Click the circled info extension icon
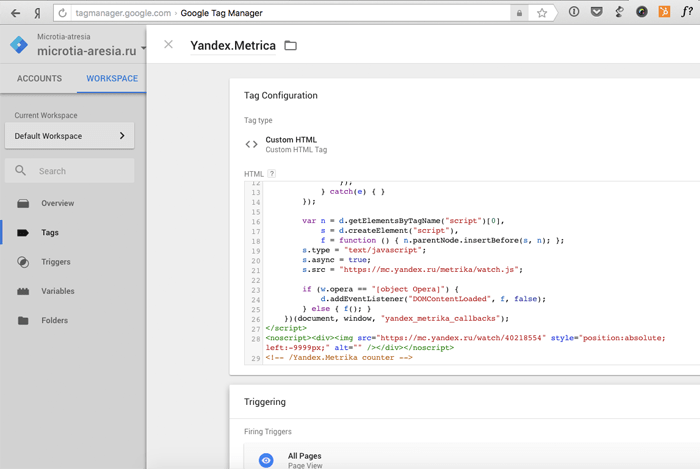The image size is (700, 469). pos(574,12)
